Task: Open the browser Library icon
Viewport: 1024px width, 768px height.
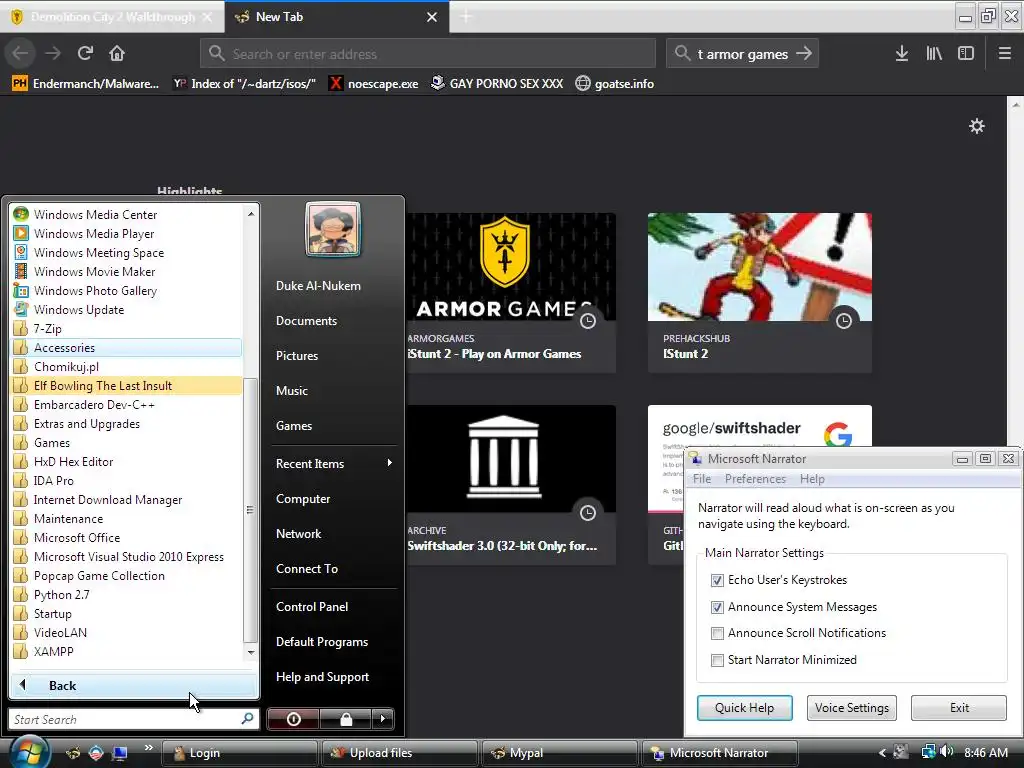Action: pyautogui.click(x=934, y=53)
